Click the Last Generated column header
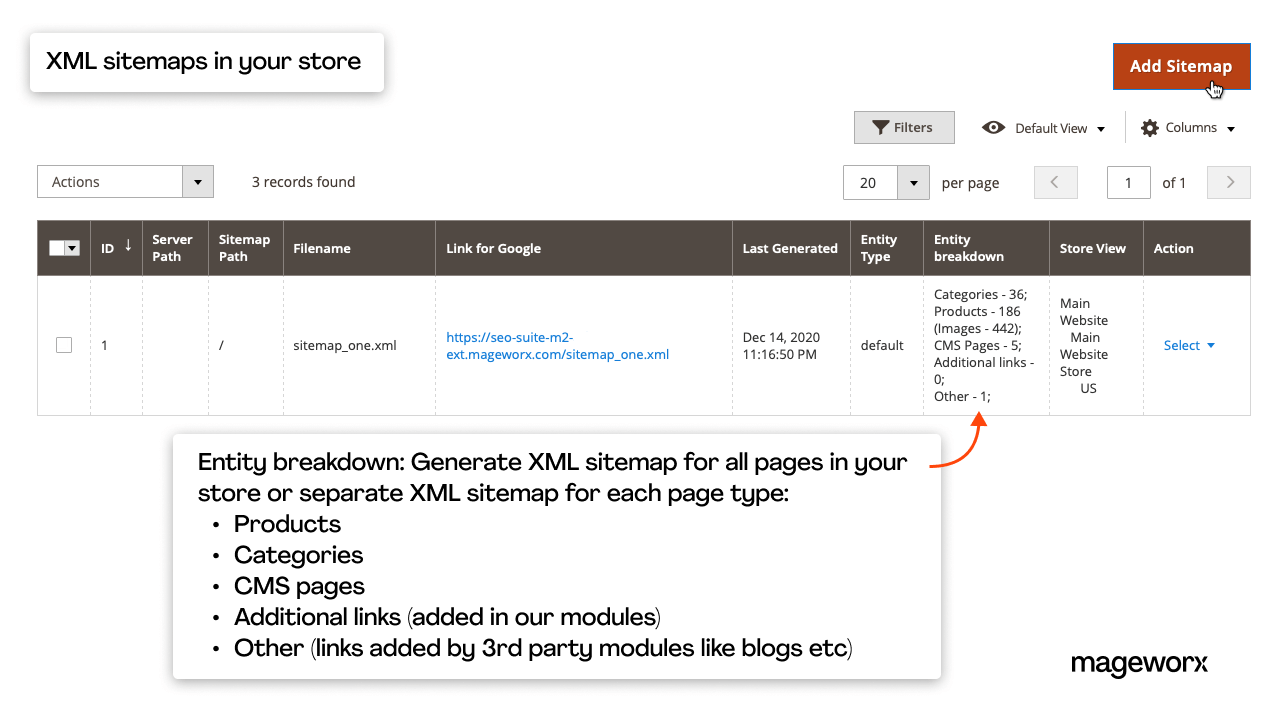Screen dimensions: 1288x728 (x=790, y=247)
